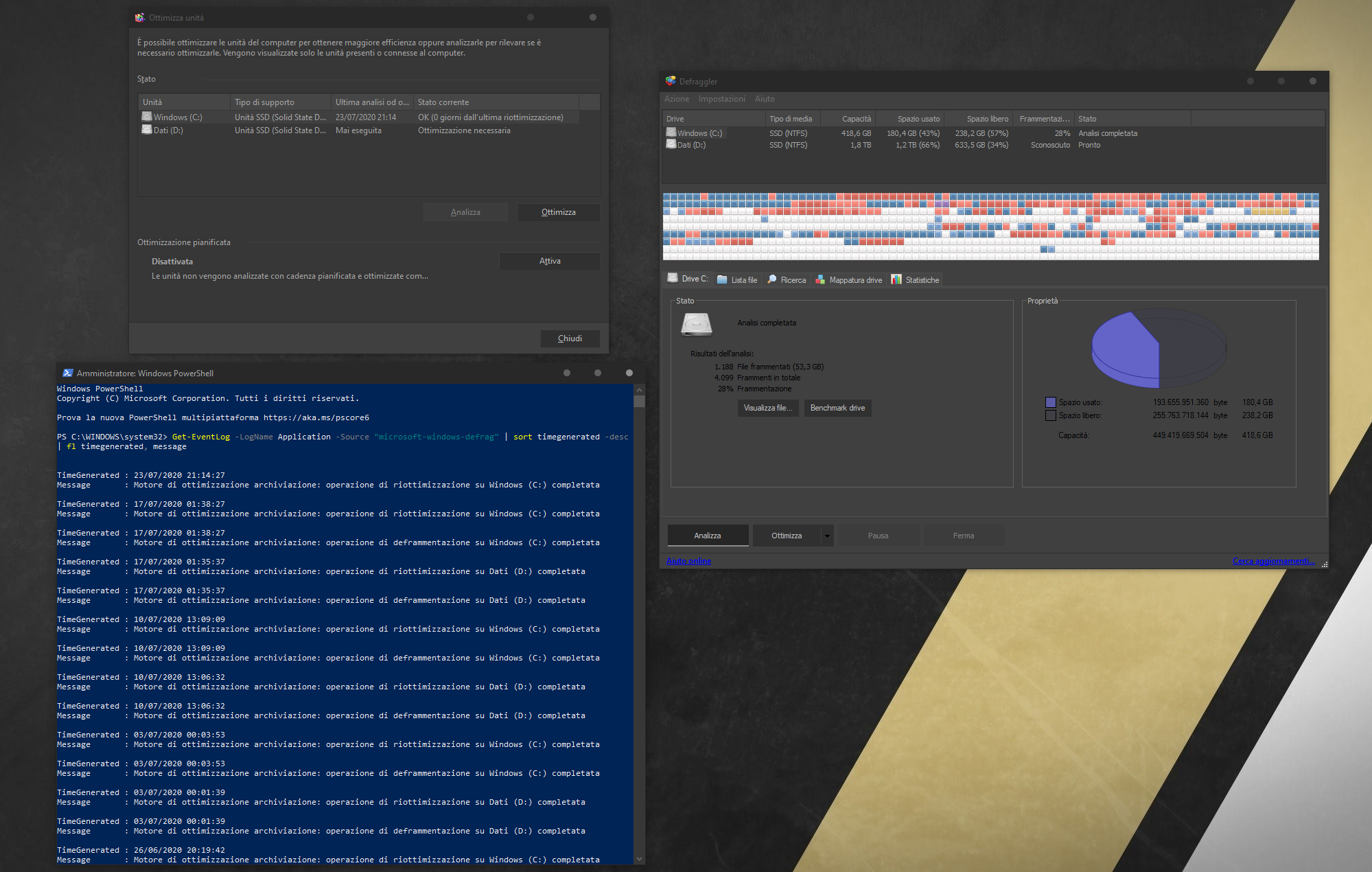This screenshot has width=1372, height=872.
Task: Expand the Ottimizza dropdown arrow in Defraggler
Action: coord(827,536)
